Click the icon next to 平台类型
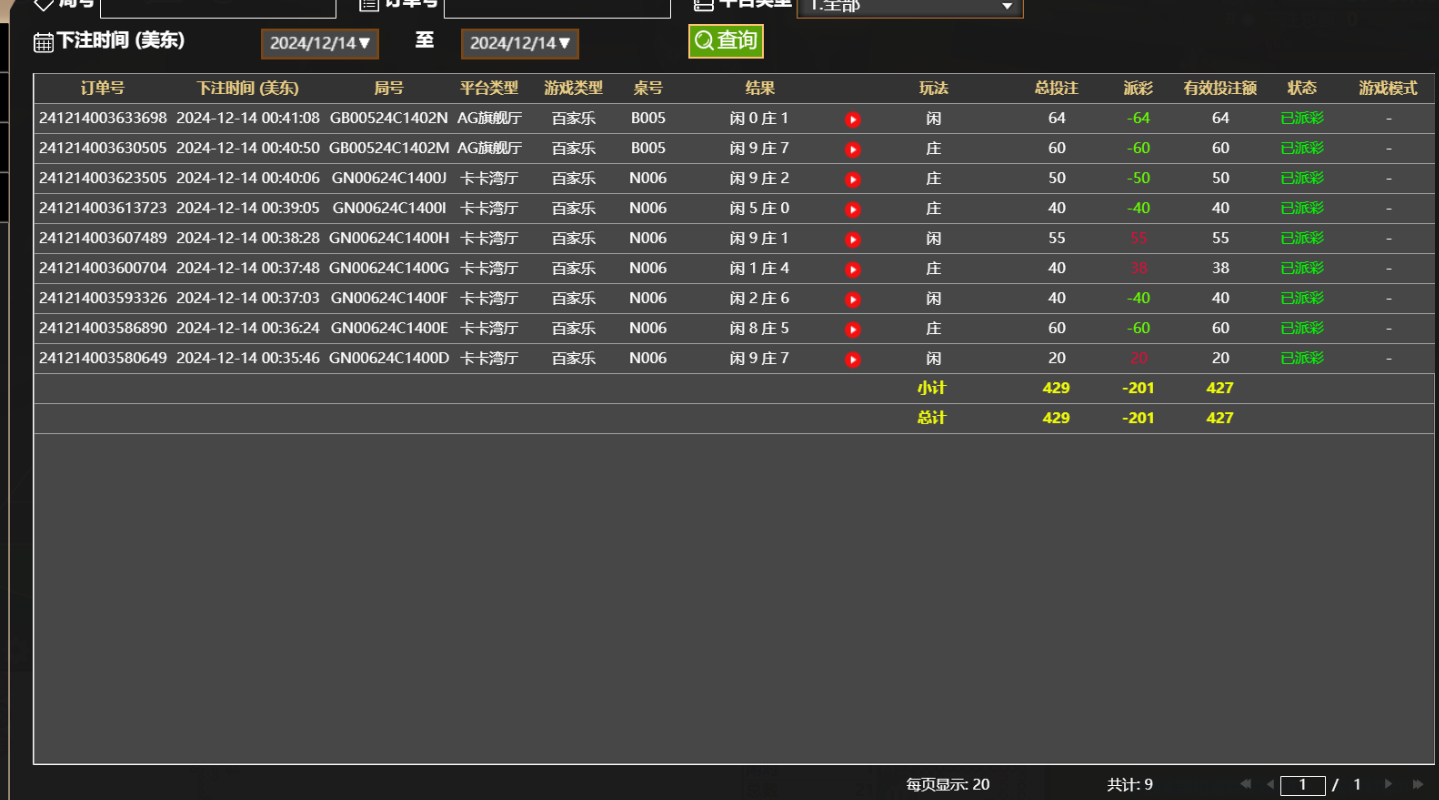The height and width of the screenshot is (800, 1439). coord(704,4)
